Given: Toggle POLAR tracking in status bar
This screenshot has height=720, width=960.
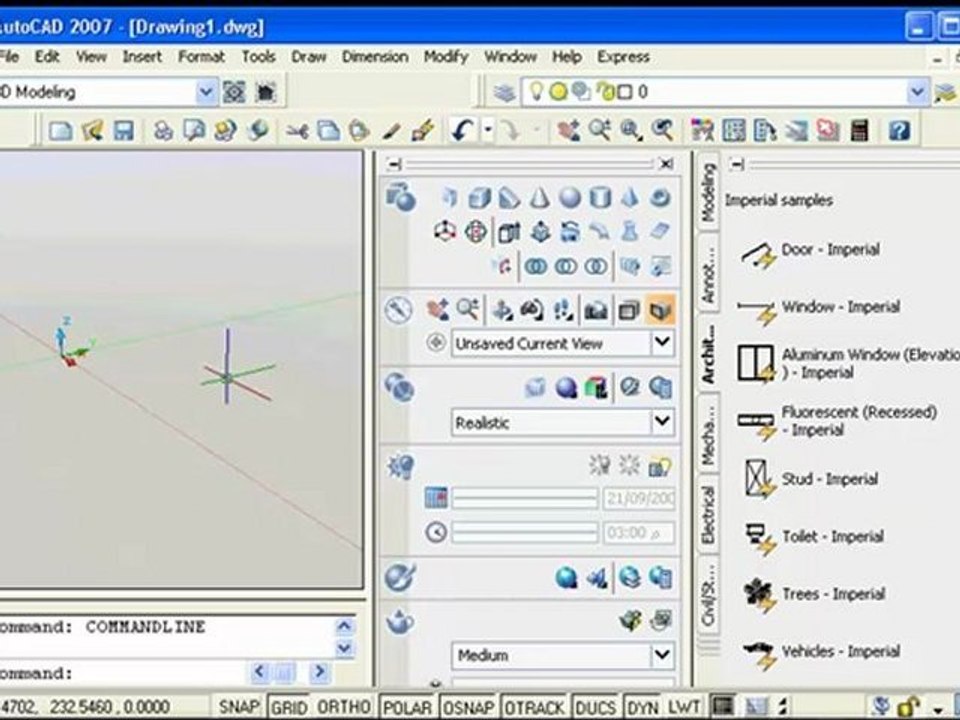Looking at the screenshot, I should coord(408,707).
